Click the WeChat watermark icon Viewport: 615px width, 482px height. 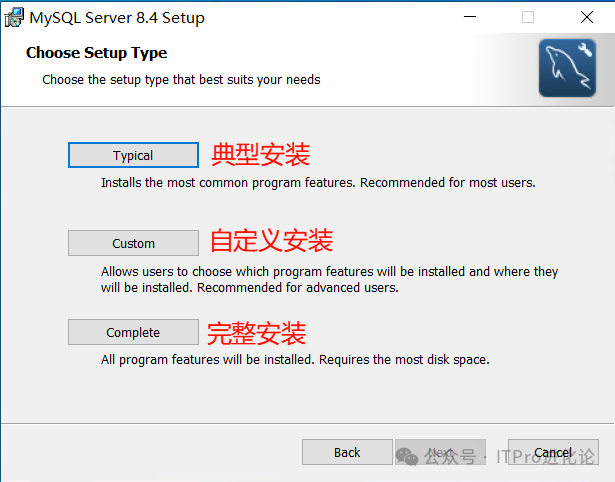point(407,456)
